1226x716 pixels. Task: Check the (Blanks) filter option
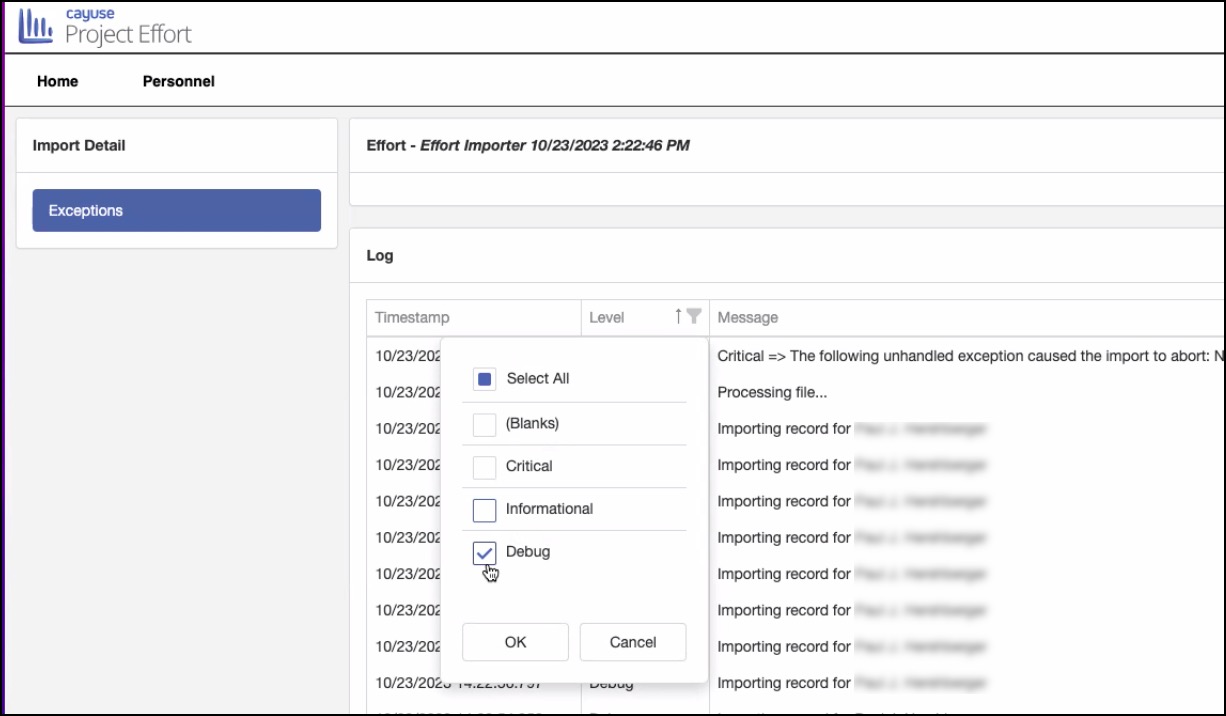[x=484, y=424]
